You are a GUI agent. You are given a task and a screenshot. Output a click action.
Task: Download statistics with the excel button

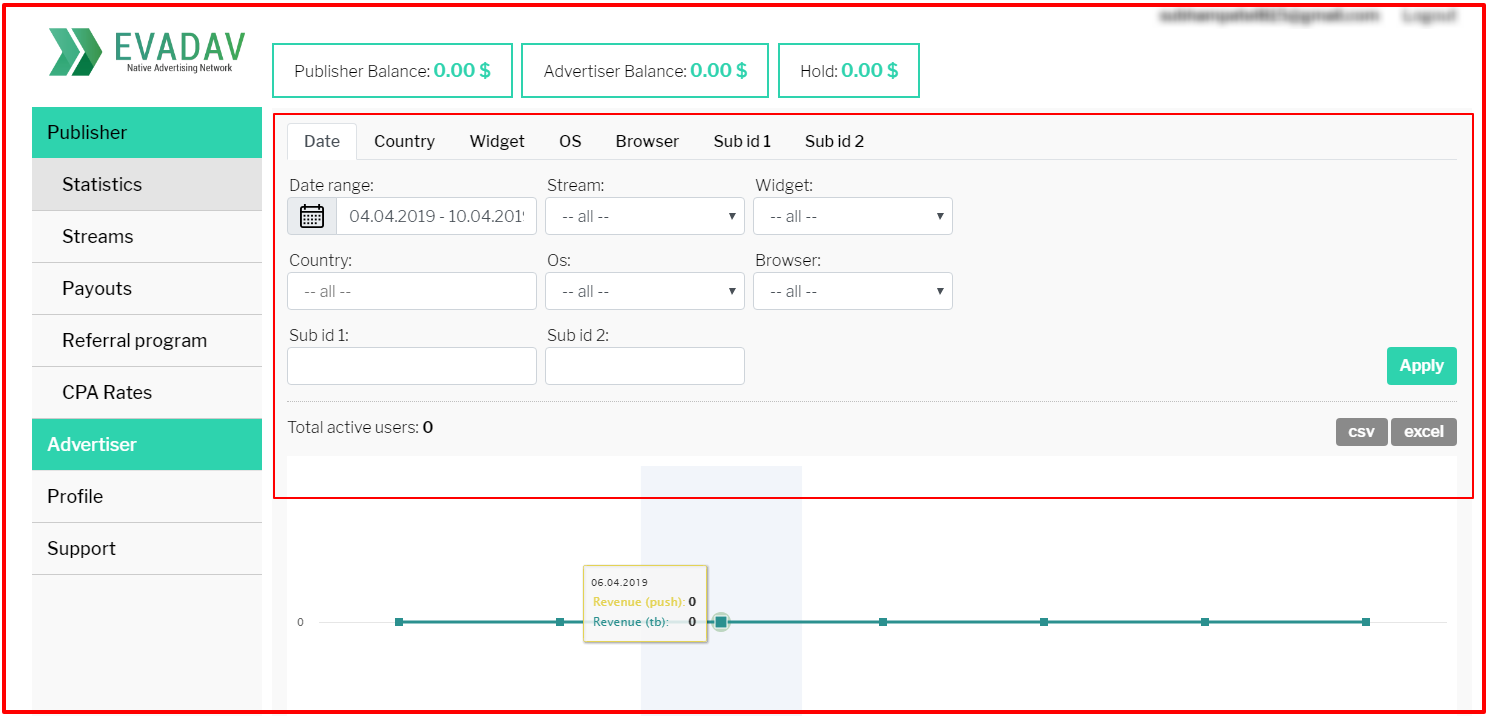(x=1423, y=432)
